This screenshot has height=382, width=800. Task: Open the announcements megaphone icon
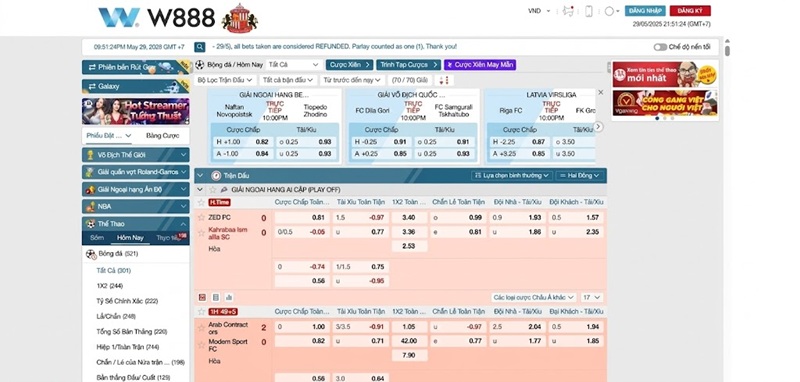coord(568,11)
